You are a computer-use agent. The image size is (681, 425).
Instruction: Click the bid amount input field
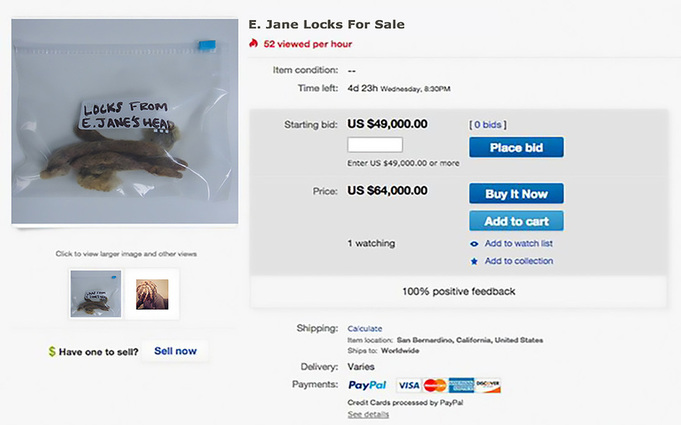click(x=374, y=146)
